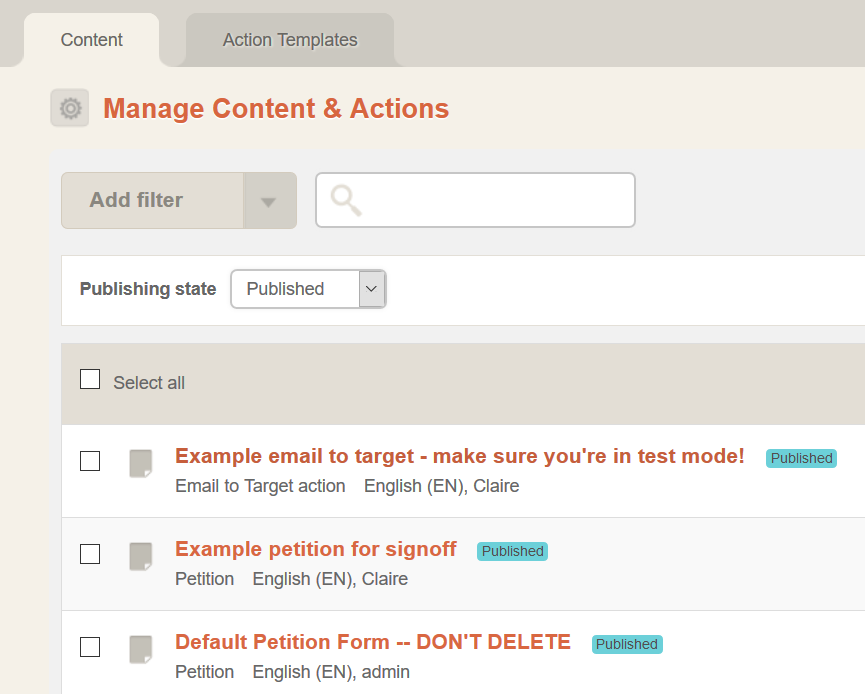Switch to the Action Templates tab
The width and height of the screenshot is (865, 694).
(290, 40)
